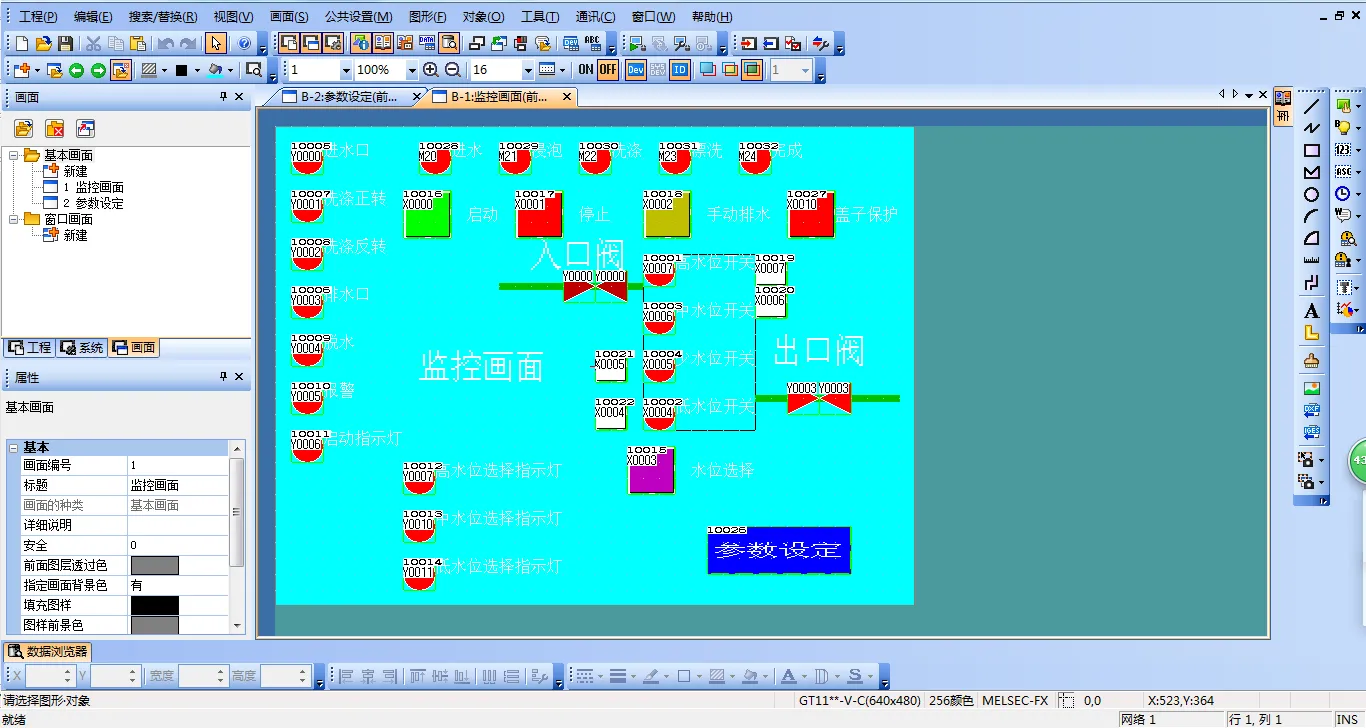Select 1 监控画面 in screen tree
The image size is (1366, 728).
click(x=93, y=187)
